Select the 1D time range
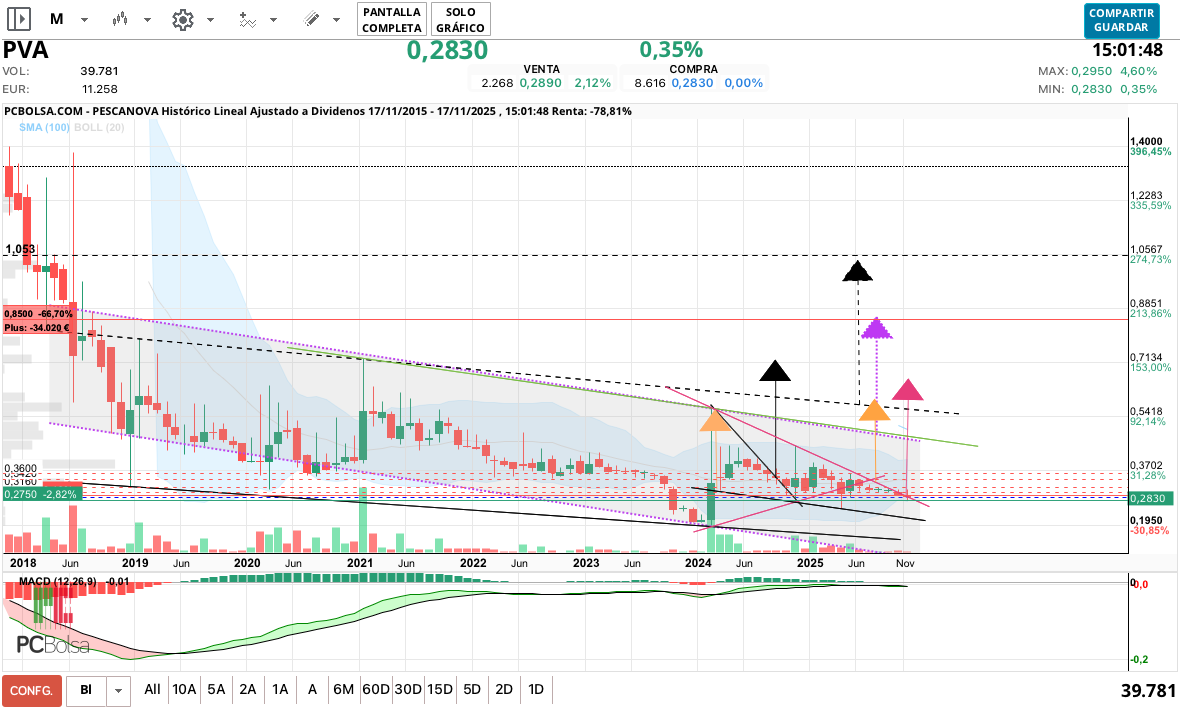 (x=536, y=690)
